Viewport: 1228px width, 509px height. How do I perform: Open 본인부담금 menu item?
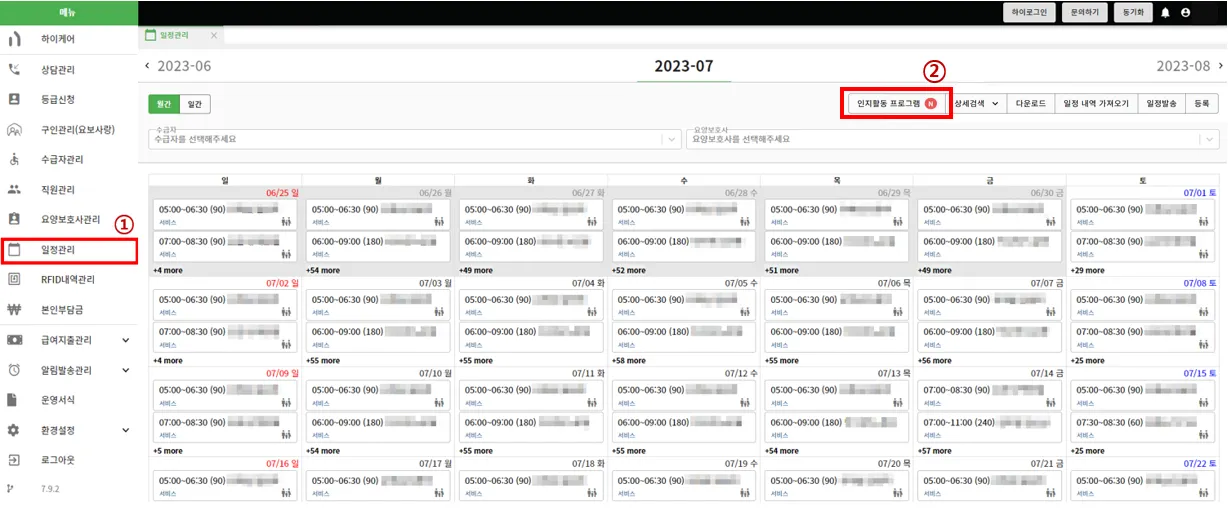click(62, 310)
